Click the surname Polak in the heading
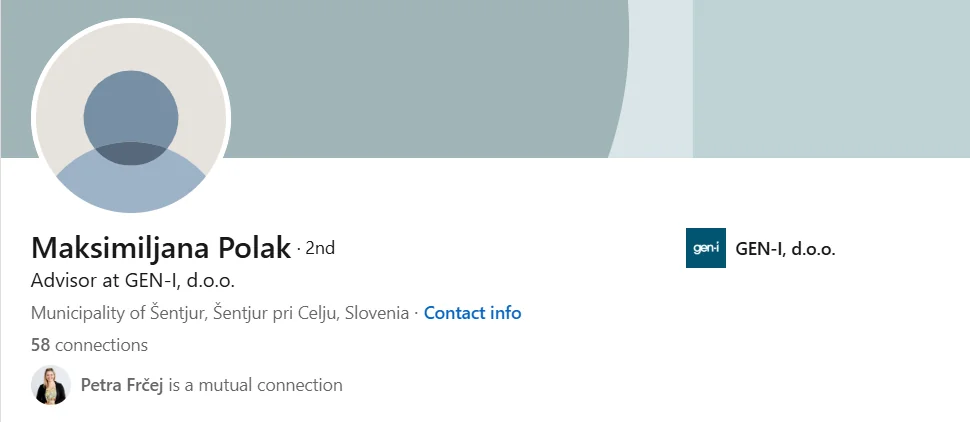This screenshot has height=422, width=970. coord(254,248)
